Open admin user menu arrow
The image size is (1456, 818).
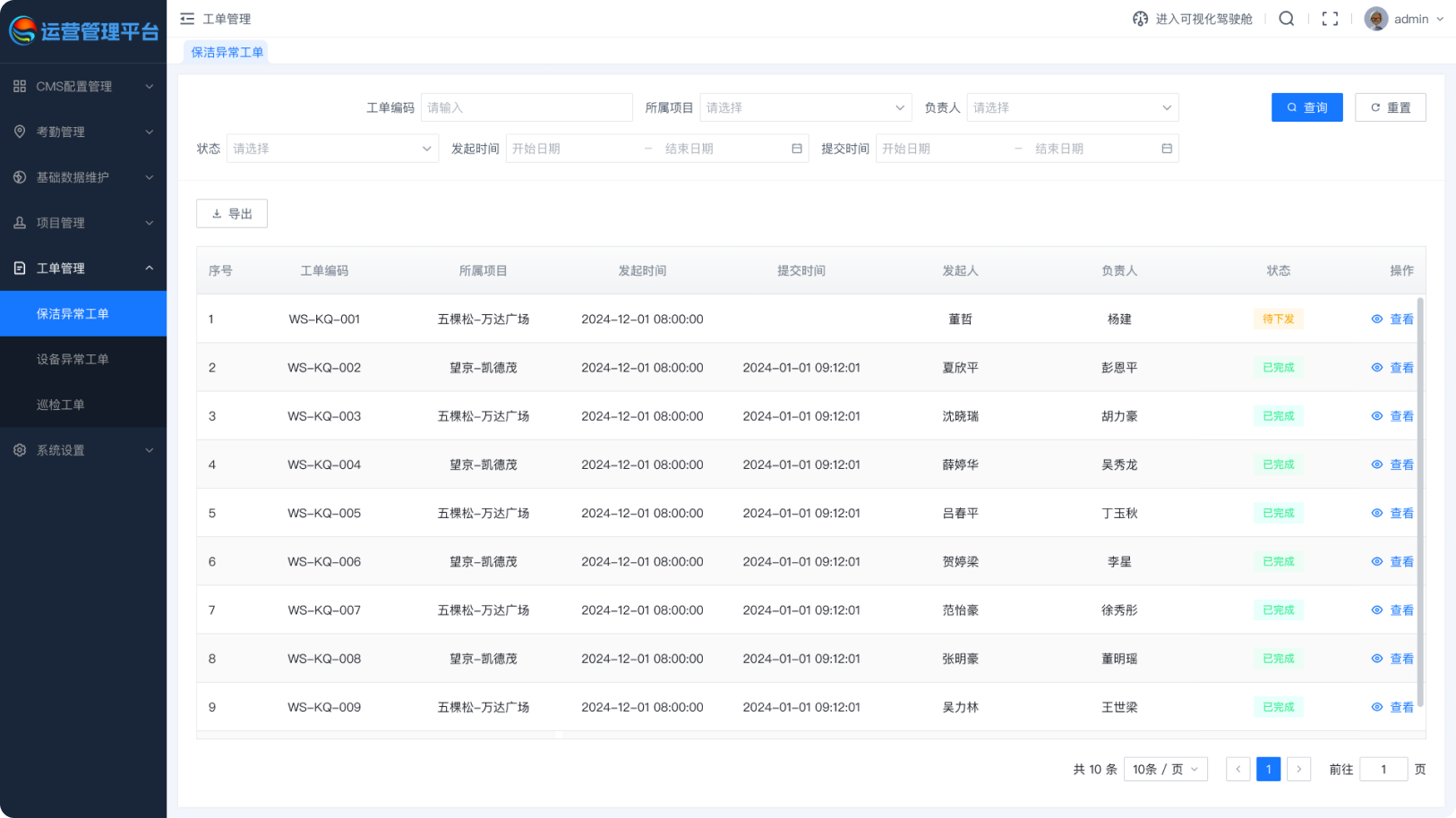[1440, 19]
